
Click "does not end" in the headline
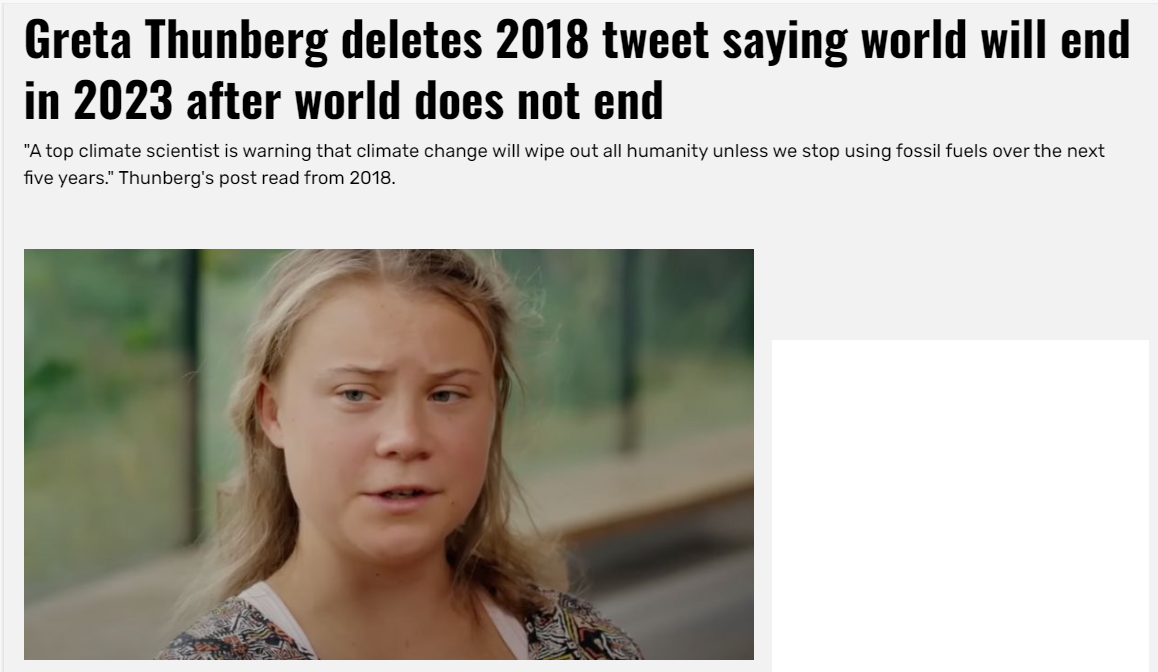tap(539, 101)
